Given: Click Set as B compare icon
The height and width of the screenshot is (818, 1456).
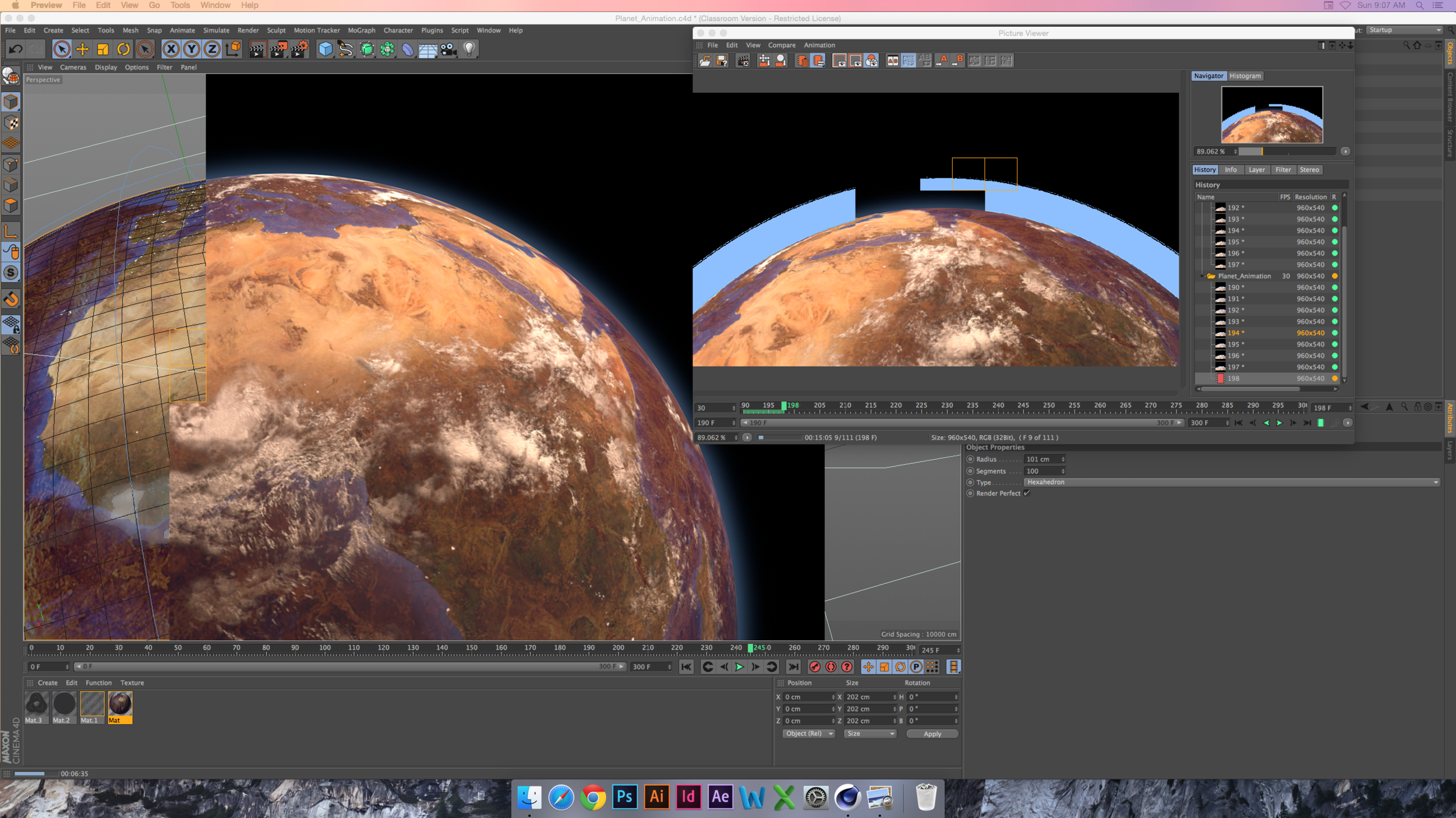Looking at the screenshot, I should click(958, 61).
